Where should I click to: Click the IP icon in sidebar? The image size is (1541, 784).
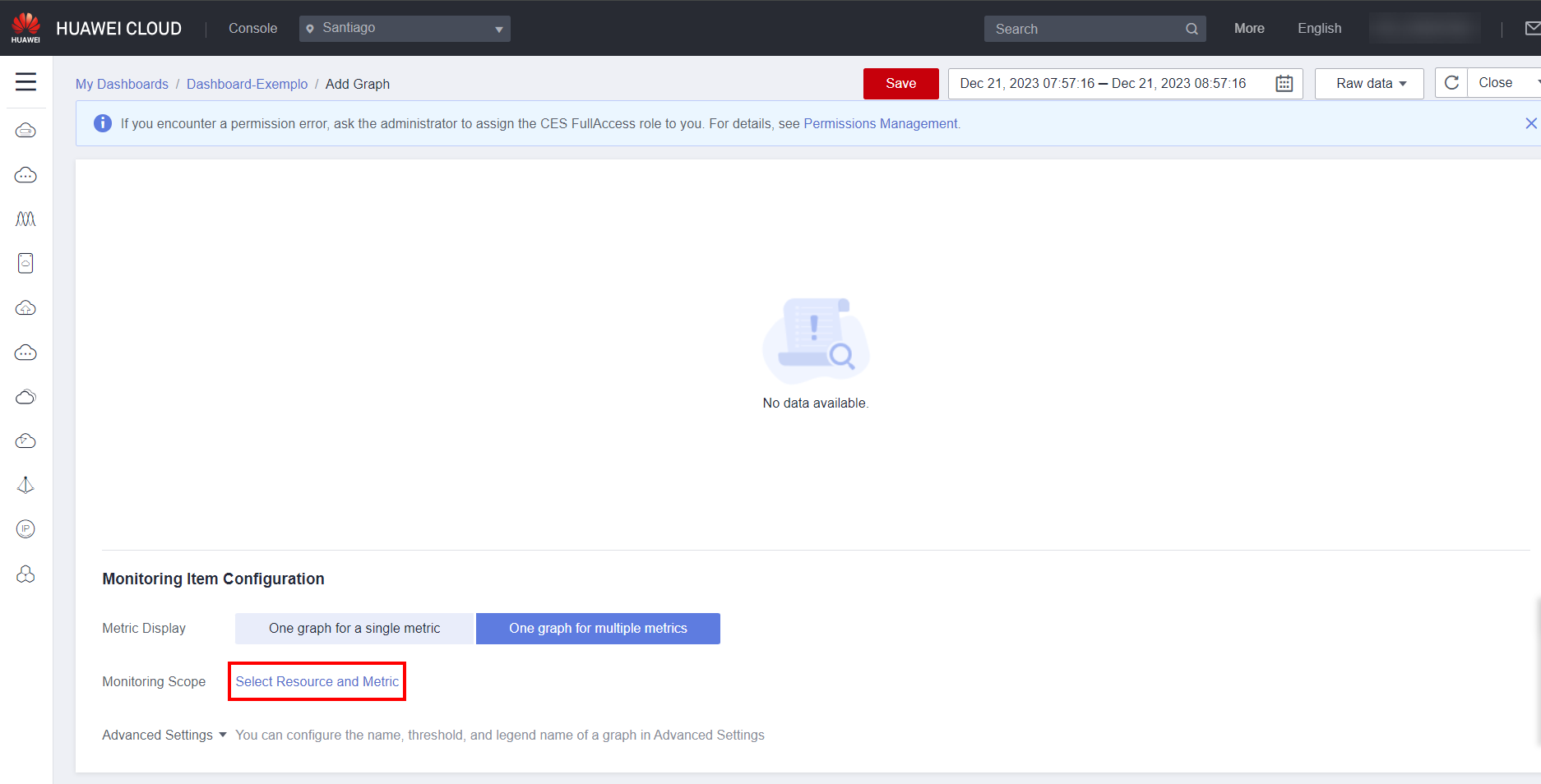click(25, 529)
